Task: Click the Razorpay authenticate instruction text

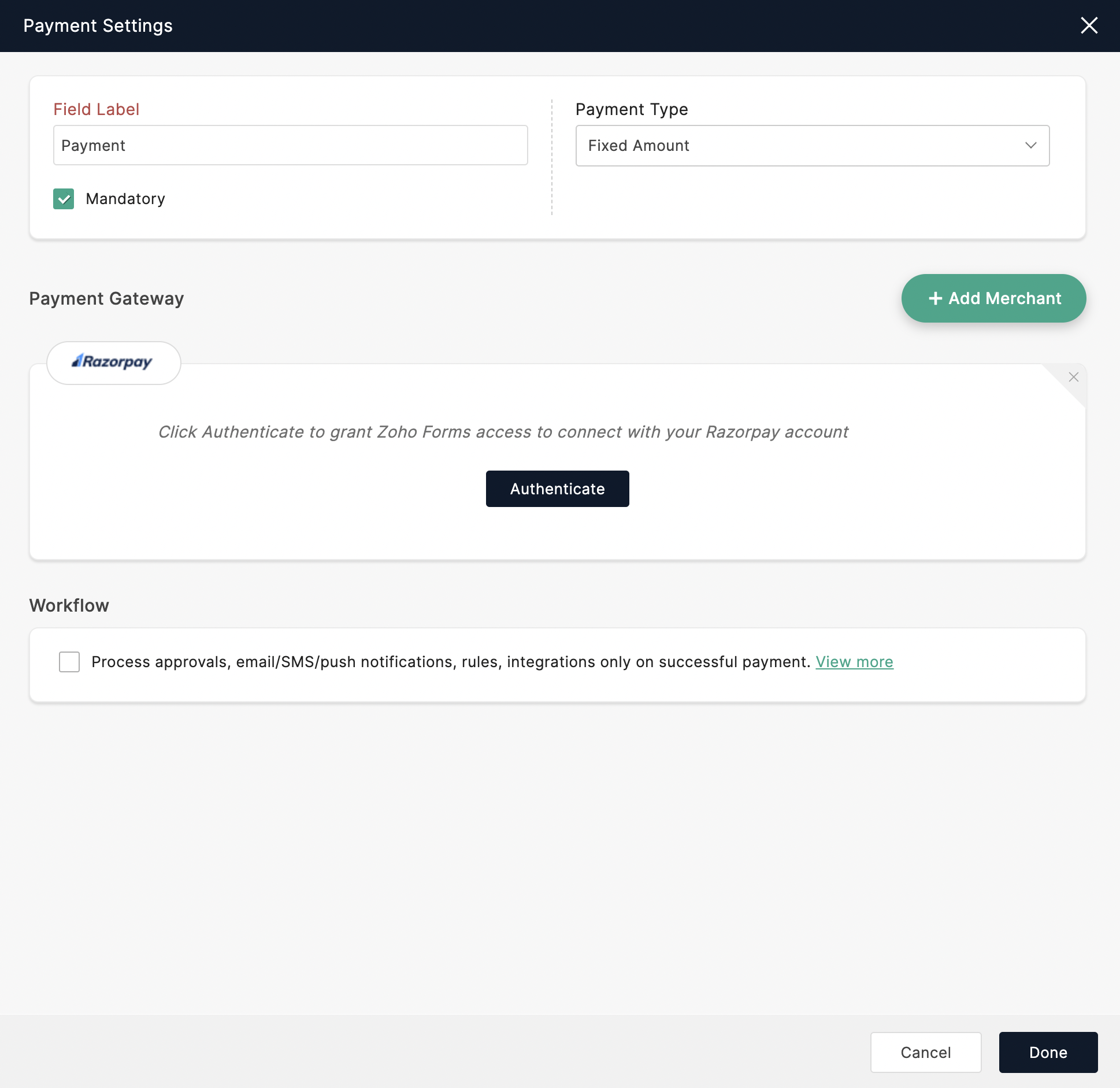Action: 503,432
